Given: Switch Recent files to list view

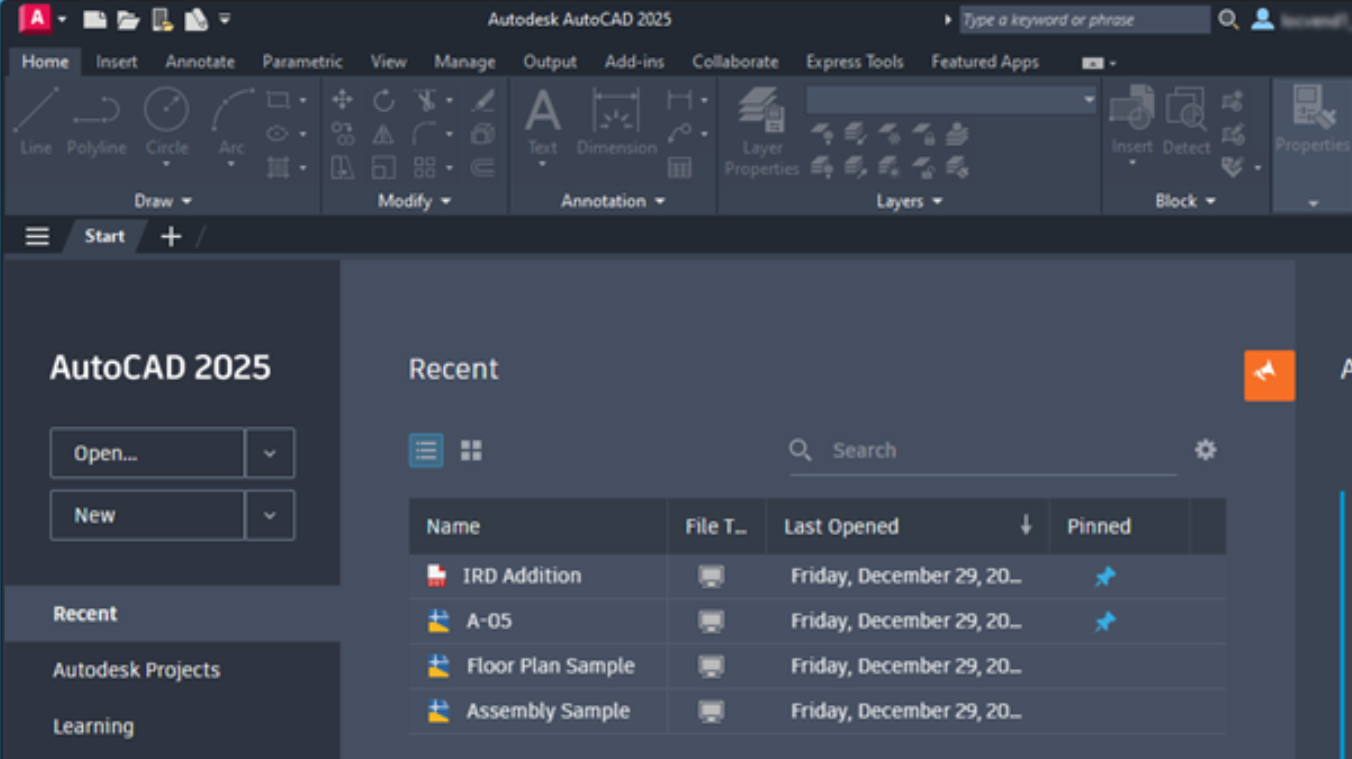Looking at the screenshot, I should click(426, 450).
